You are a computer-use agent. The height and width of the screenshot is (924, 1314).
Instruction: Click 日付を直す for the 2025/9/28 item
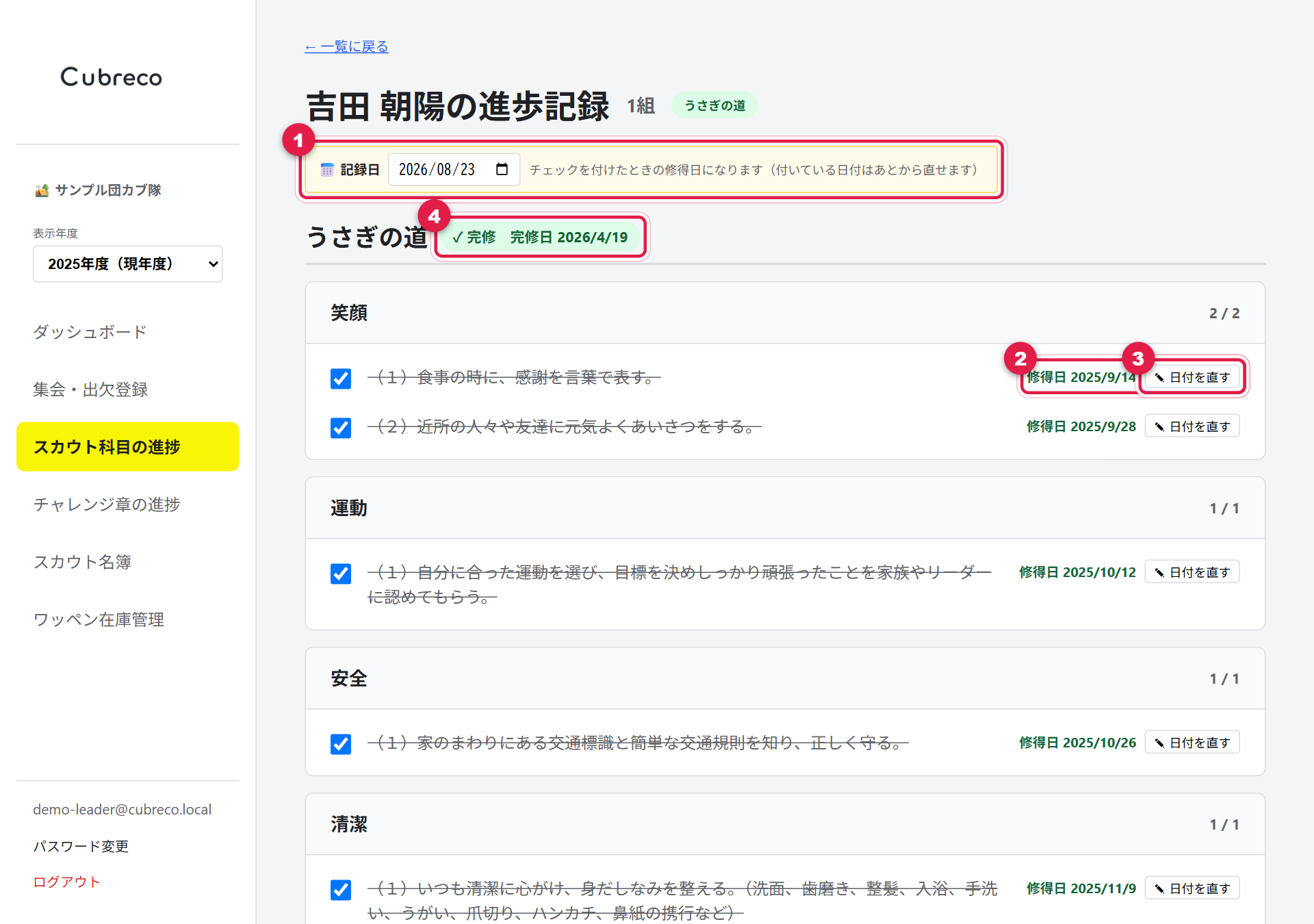click(1192, 426)
